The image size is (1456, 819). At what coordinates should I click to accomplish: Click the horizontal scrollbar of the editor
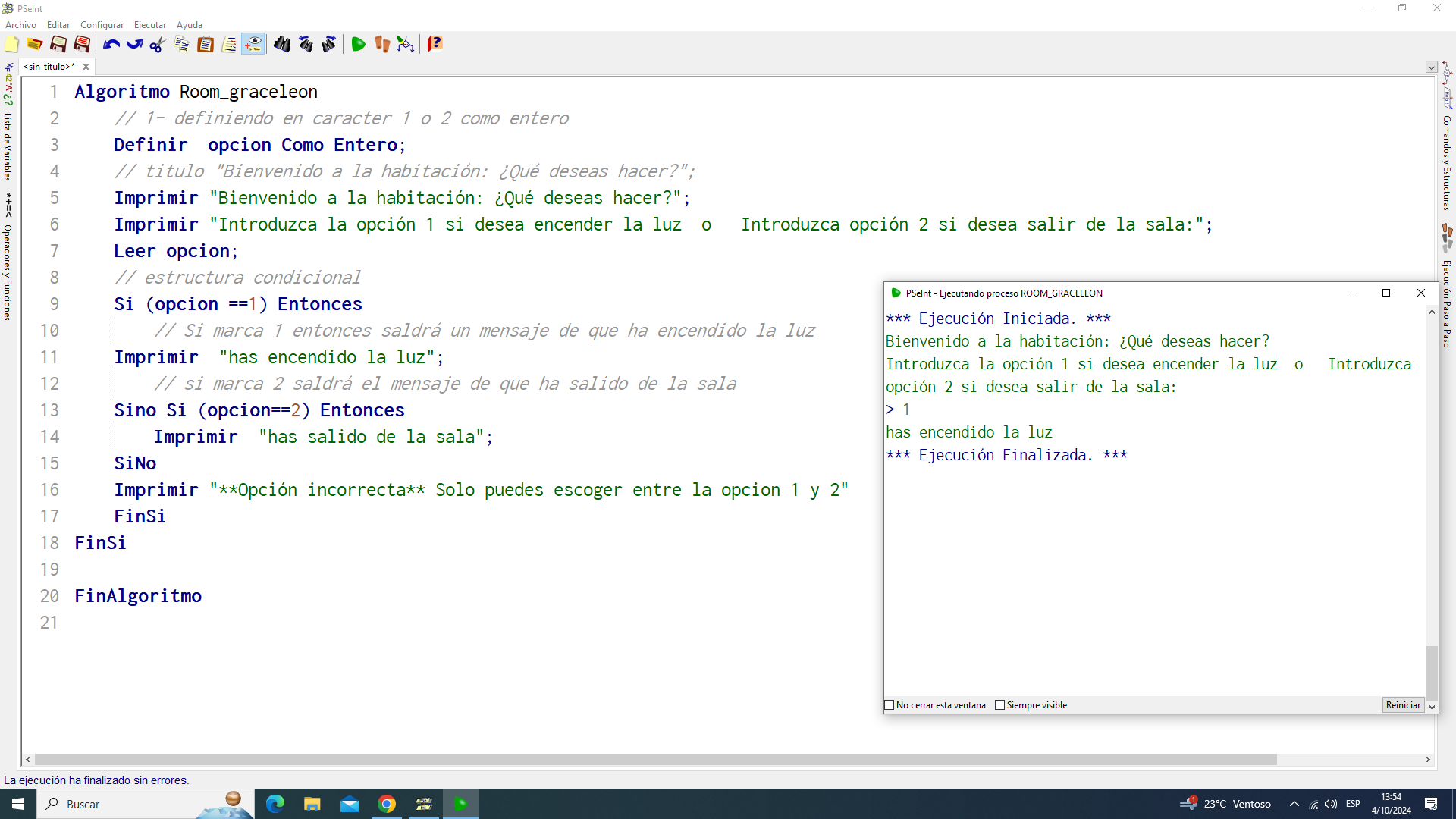[x=655, y=759]
